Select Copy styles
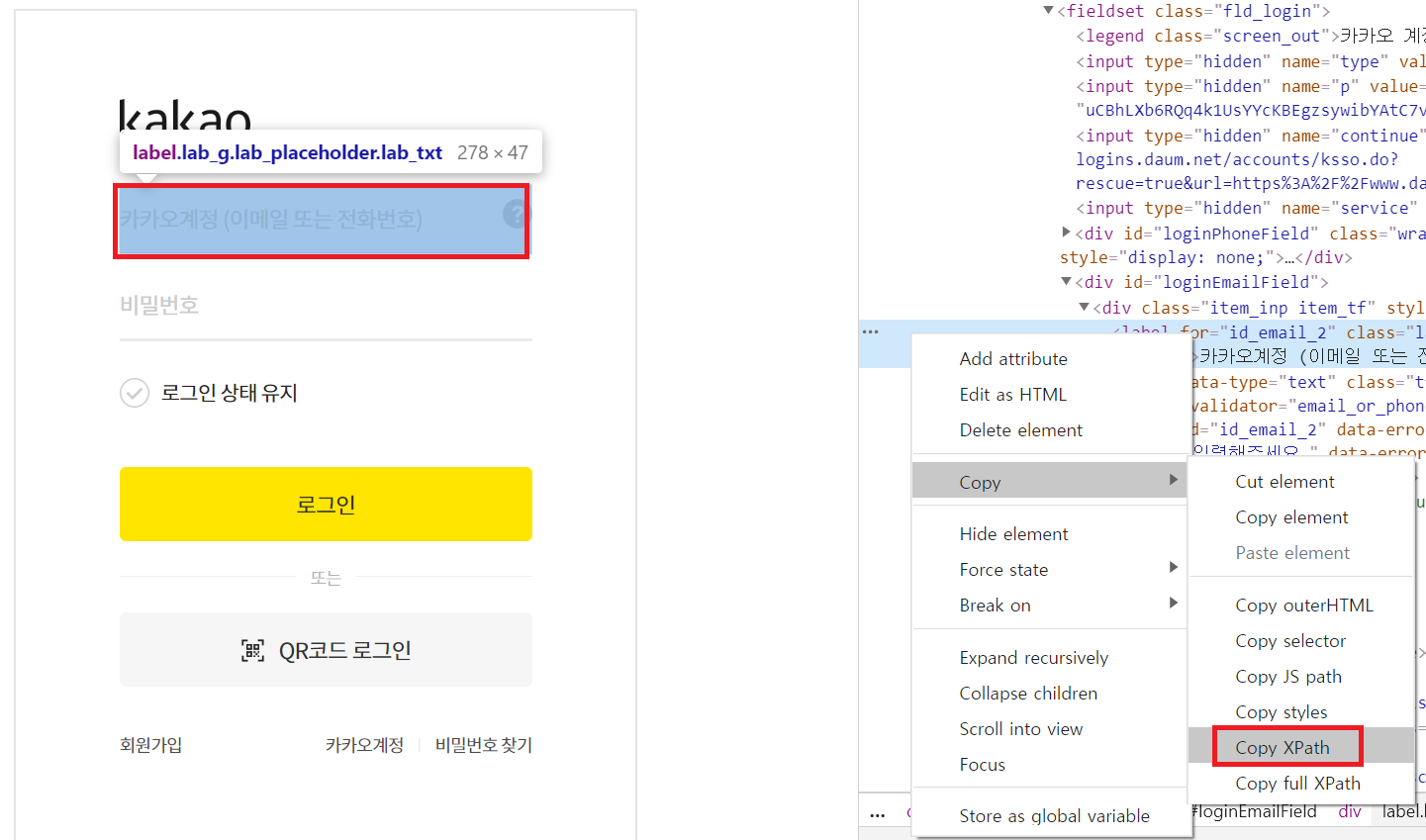The height and width of the screenshot is (840, 1426). (1301, 712)
